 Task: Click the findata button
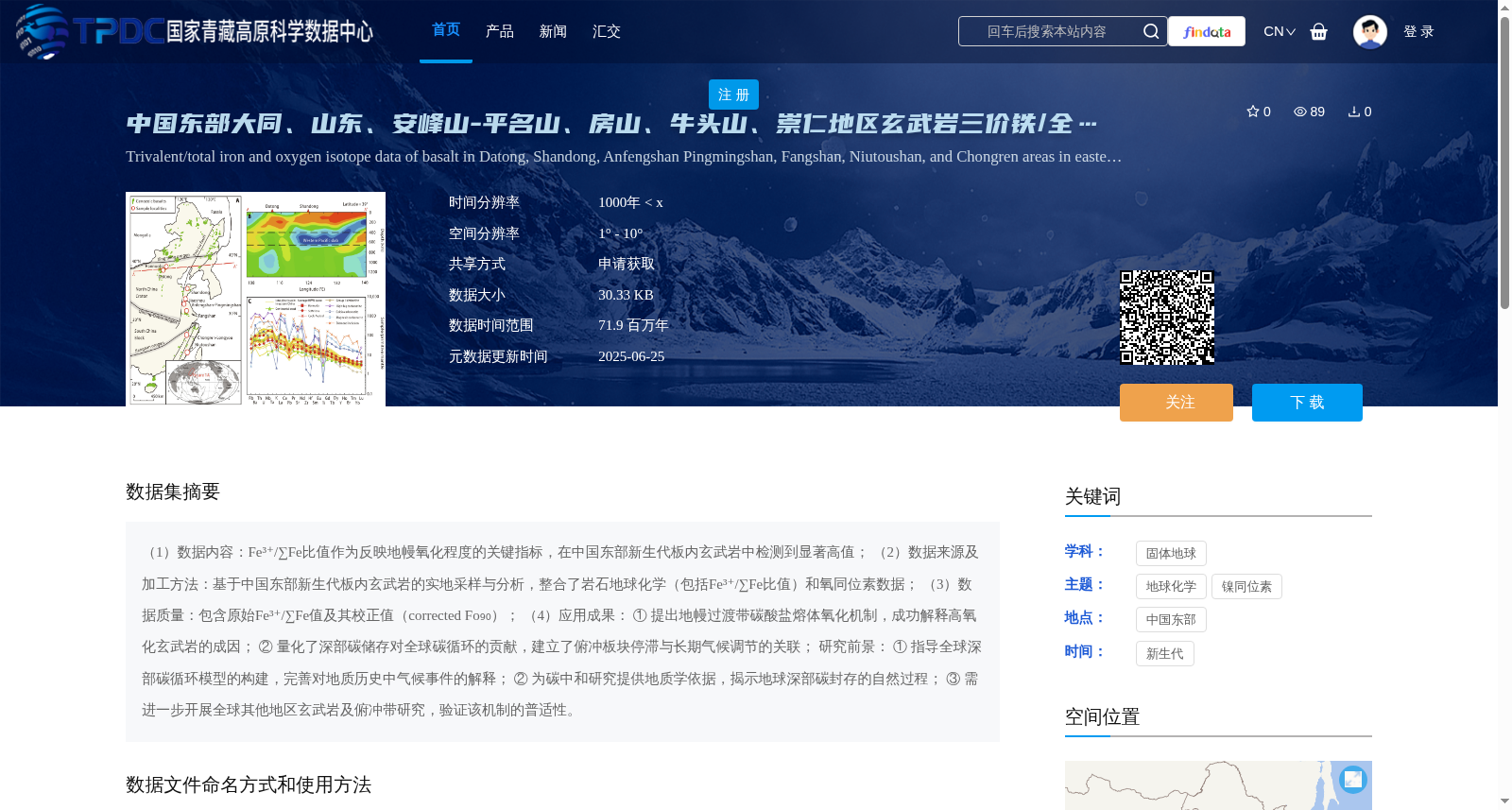(x=1207, y=31)
